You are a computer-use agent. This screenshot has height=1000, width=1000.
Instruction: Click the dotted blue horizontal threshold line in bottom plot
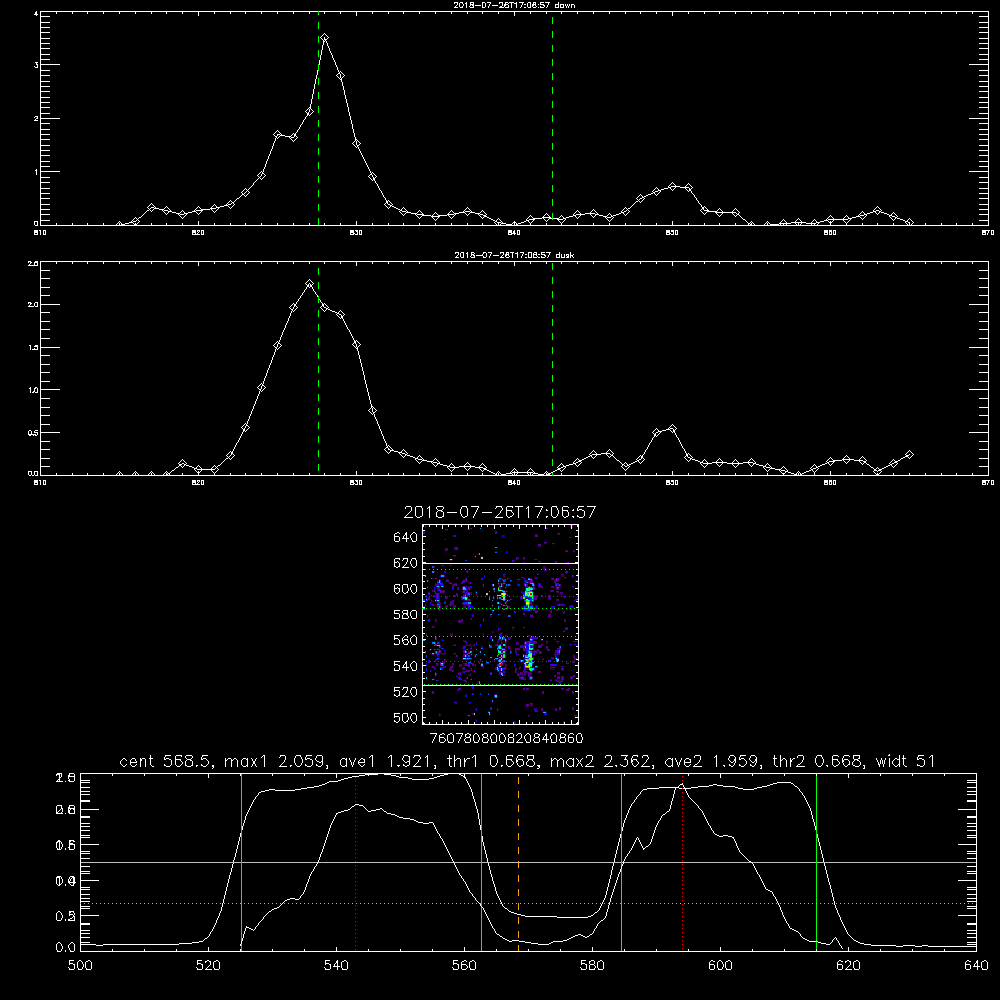pyautogui.click(x=529, y=904)
